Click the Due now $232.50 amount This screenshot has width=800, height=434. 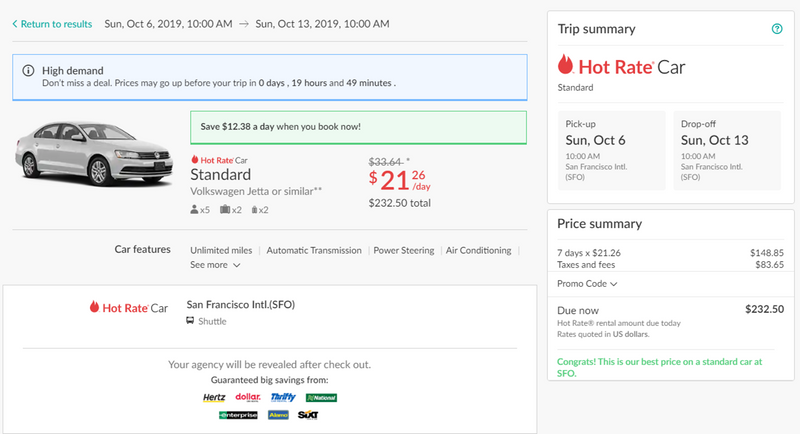click(764, 309)
